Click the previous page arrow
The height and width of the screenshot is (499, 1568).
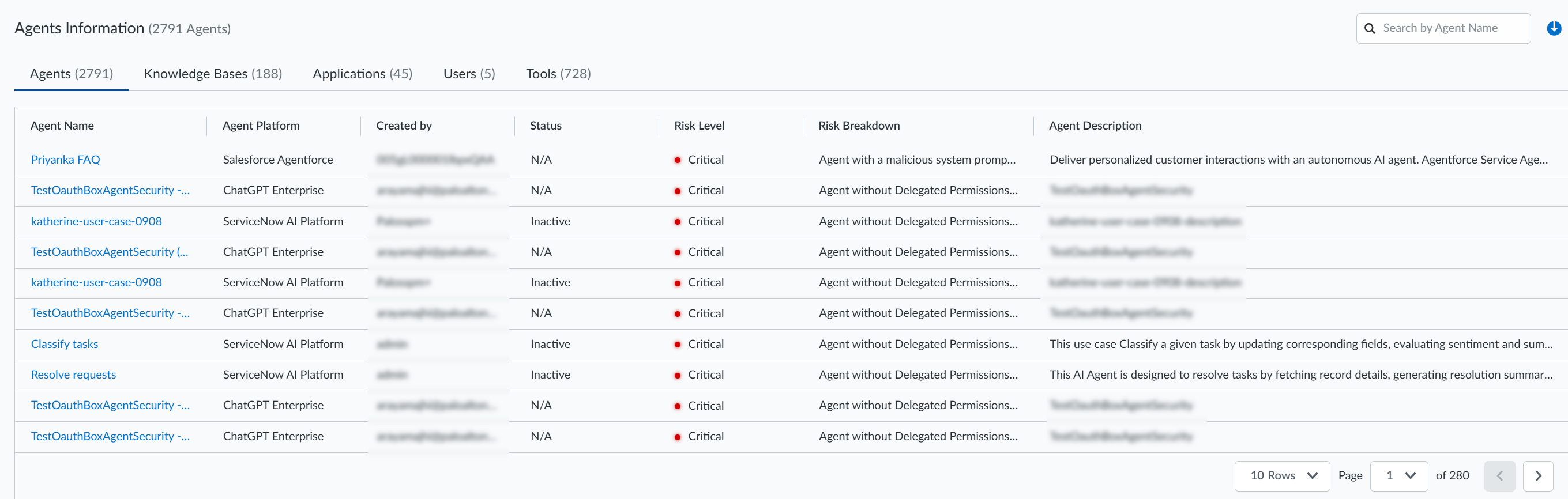point(1499,476)
